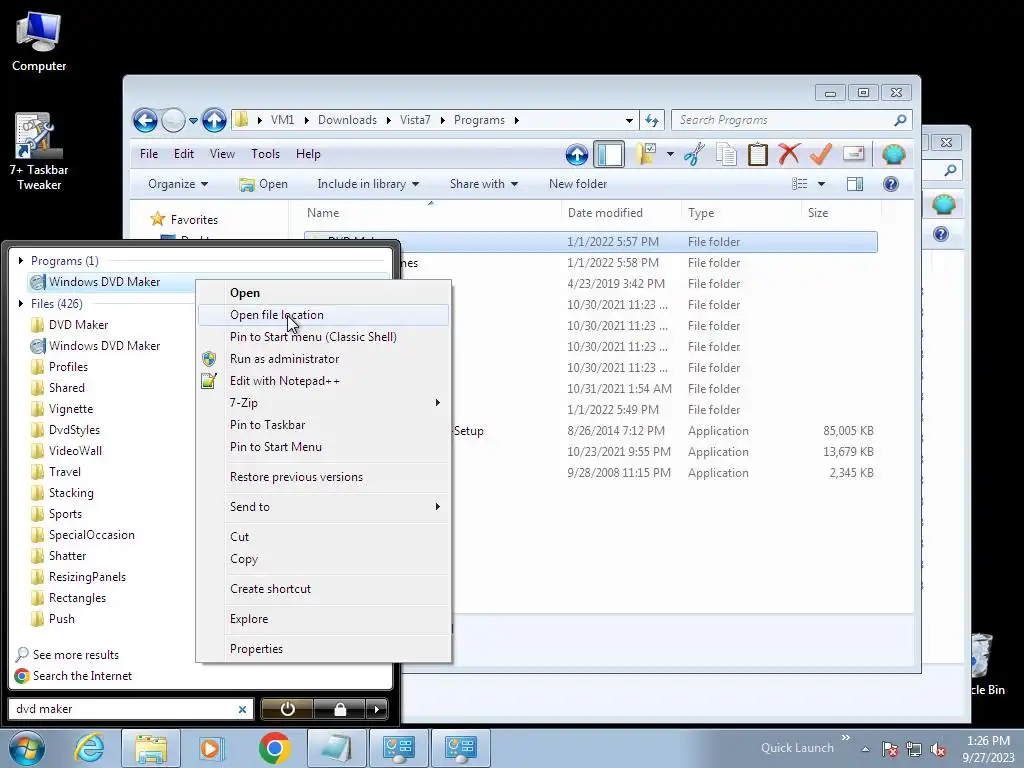Click the Email envelope toolbar icon
Image resolution: width=1024 pixels, height=768 pixels.
[854, 154]
